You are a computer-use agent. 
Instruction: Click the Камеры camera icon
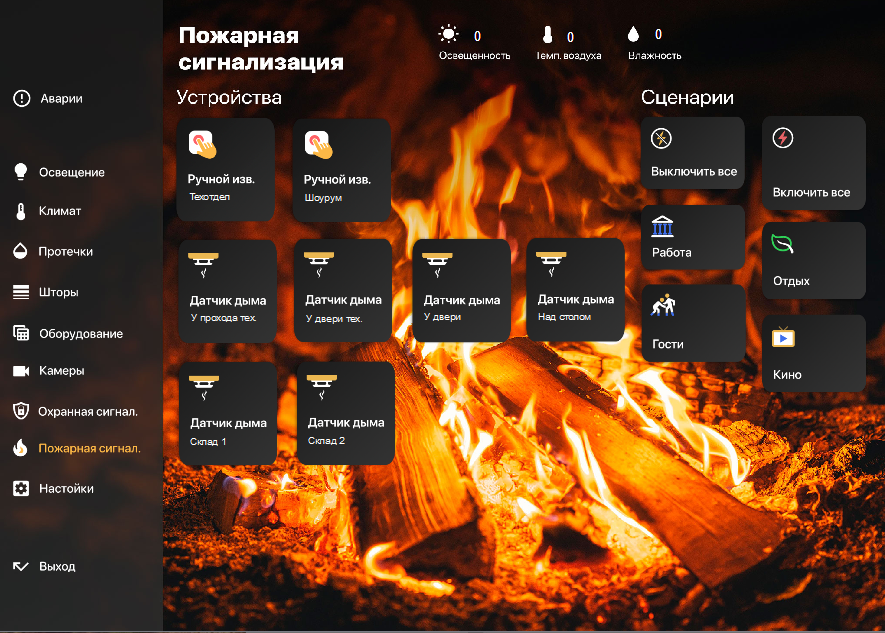20,371
